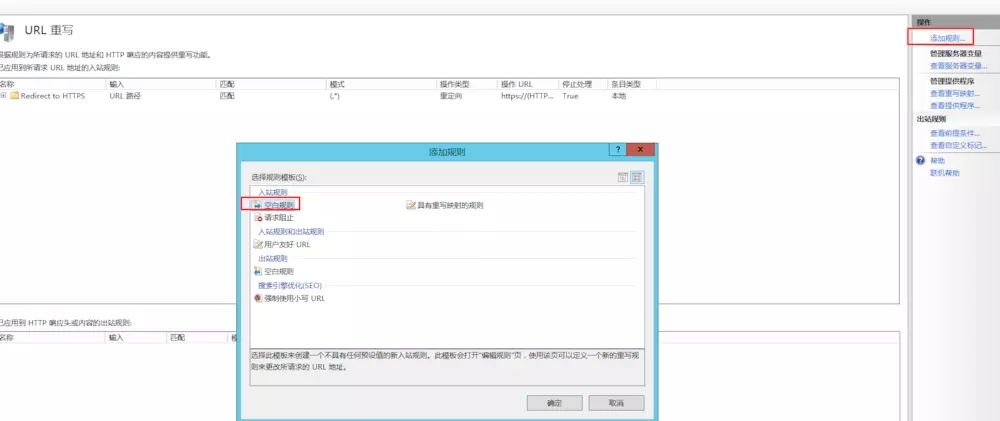Click the dialog's help question mark
The width and height of the screenshot is (1000, 421).
tap(617, 150)
